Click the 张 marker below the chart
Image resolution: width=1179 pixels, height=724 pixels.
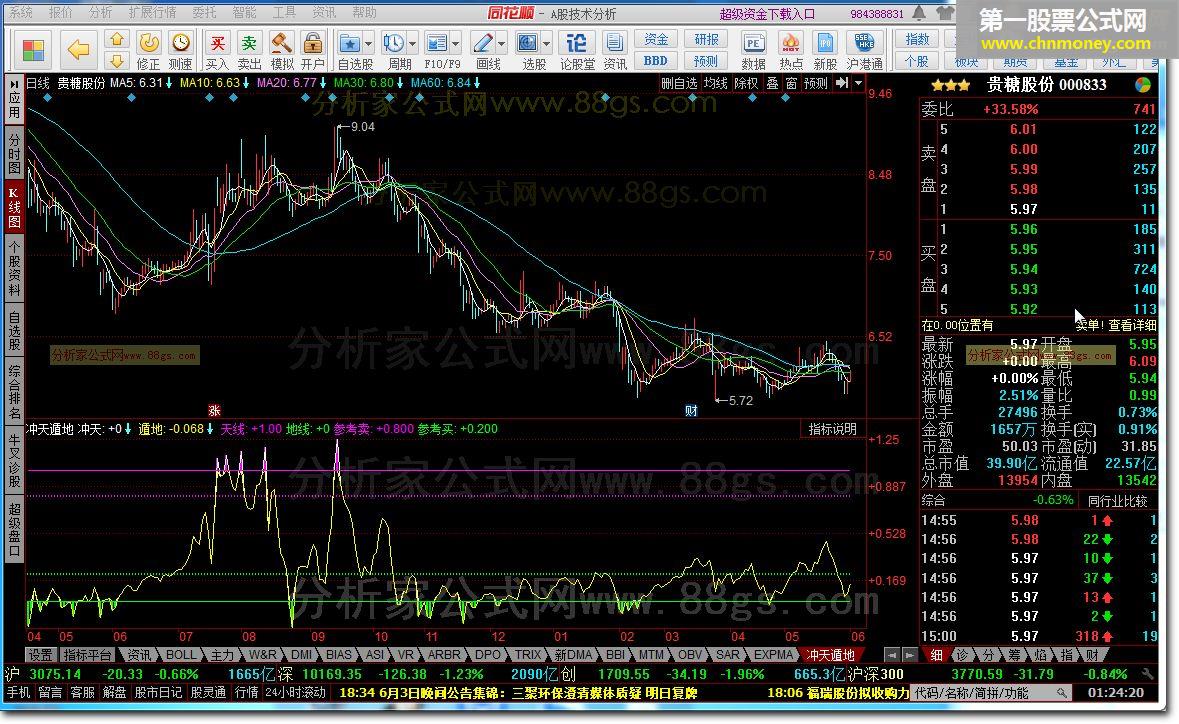point(214,410)
